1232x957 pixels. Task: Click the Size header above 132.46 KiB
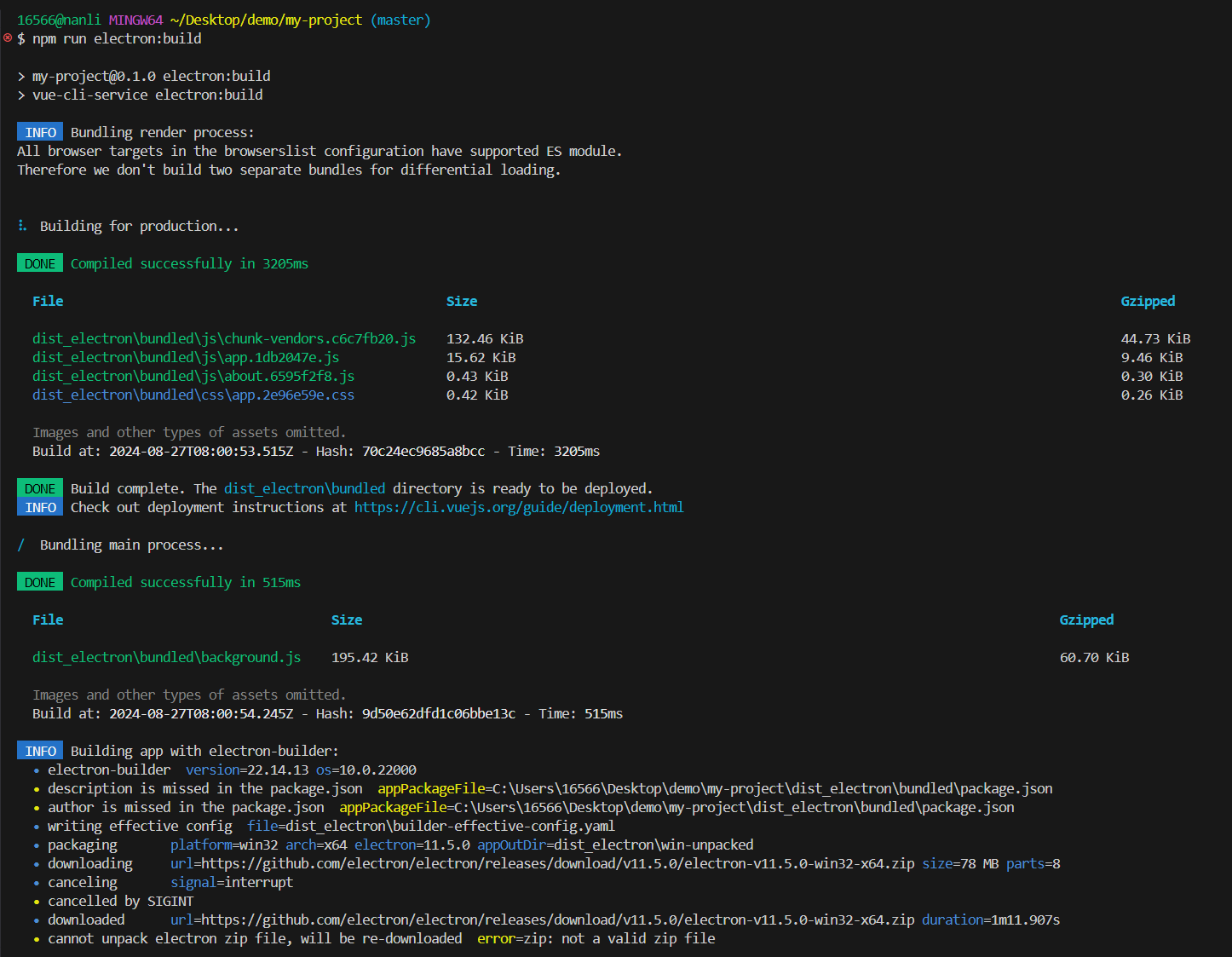pos(462,301)
